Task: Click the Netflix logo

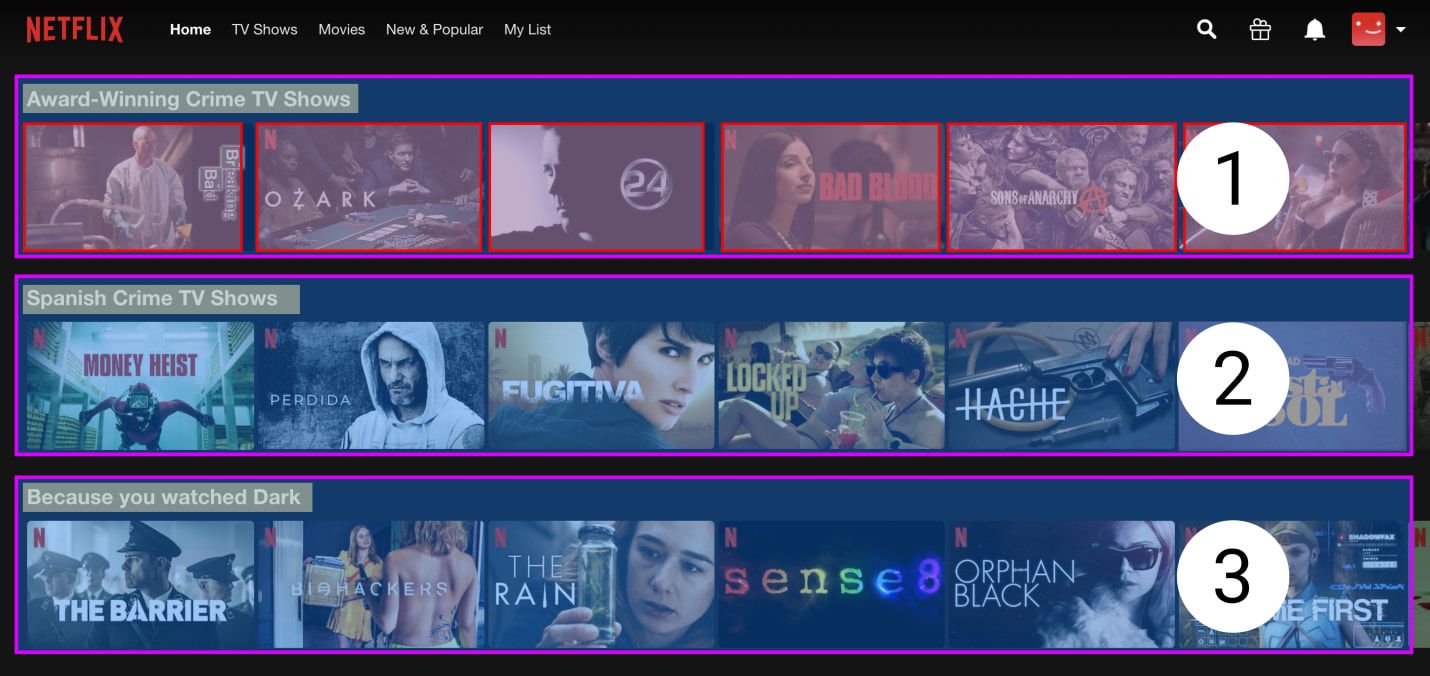Action: click(75, 30)
